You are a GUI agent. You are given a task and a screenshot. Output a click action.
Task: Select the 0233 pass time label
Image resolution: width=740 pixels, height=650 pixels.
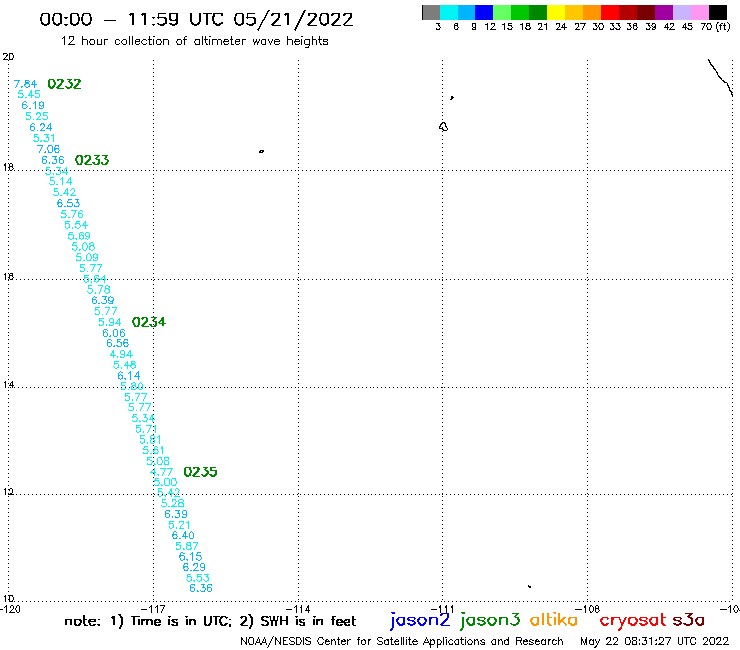pyautogui.click(x=92, y=160)
